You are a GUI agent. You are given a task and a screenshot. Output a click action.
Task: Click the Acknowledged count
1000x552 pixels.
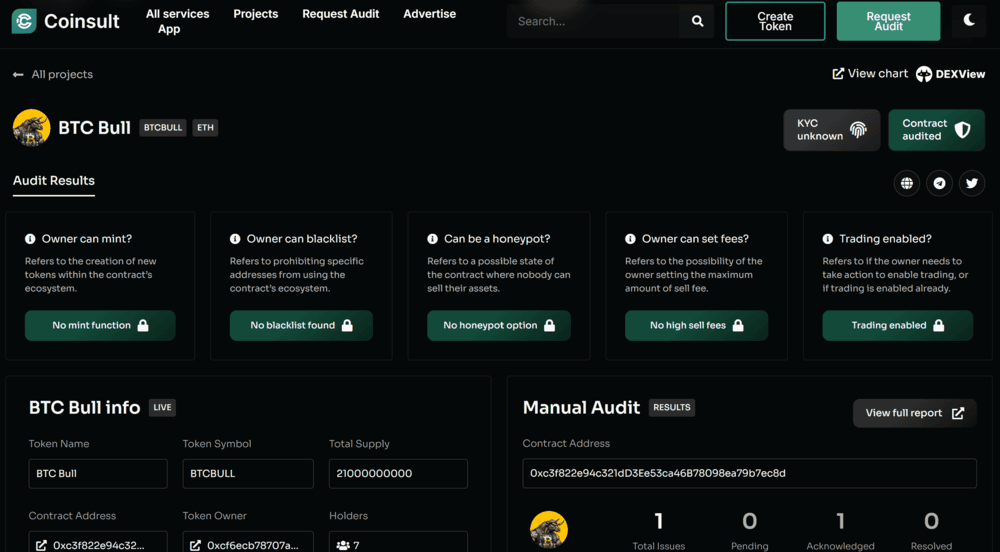coord(841,521)
